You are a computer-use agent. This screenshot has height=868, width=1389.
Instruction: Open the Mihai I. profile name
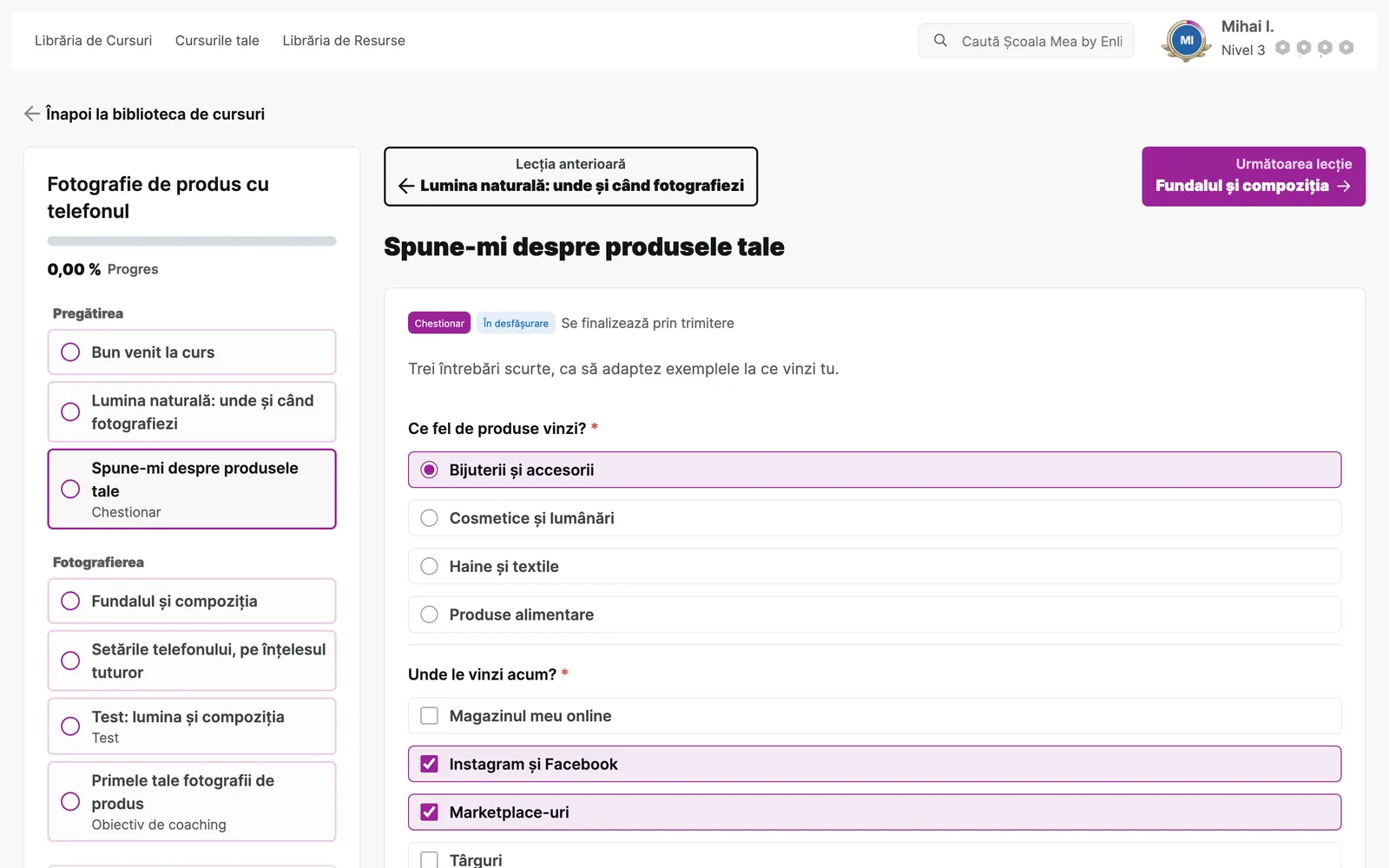click(1247, 27)
